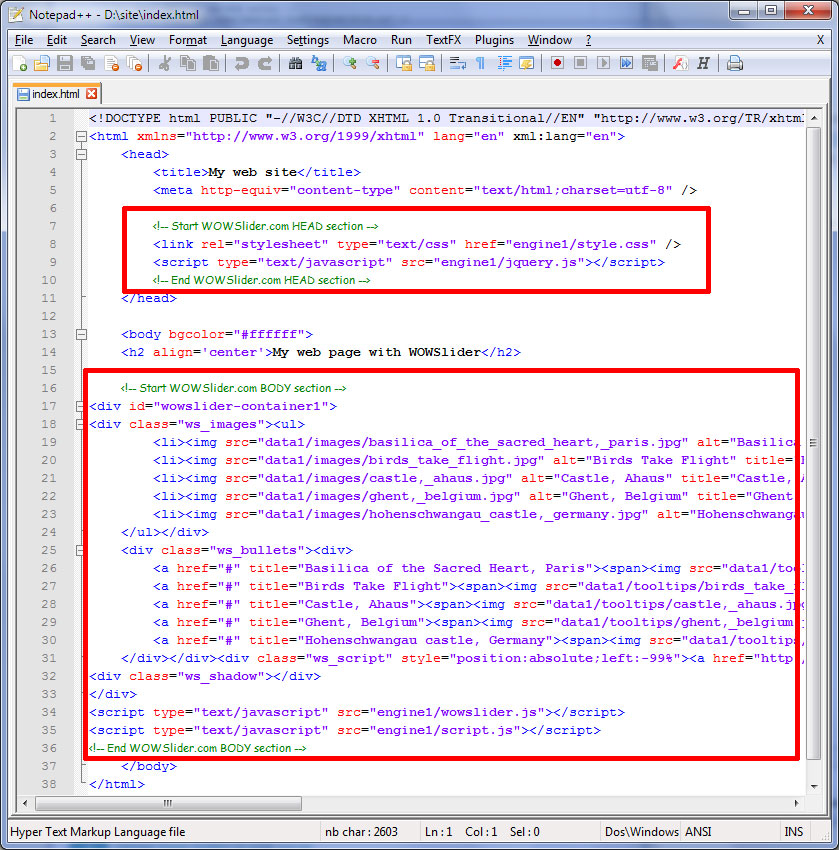Image resolution: width=839 pixels, height=850 pixels.
Task: Collapse the ws_bullets div fold on line 25
Action: click(x=80, y=551)
